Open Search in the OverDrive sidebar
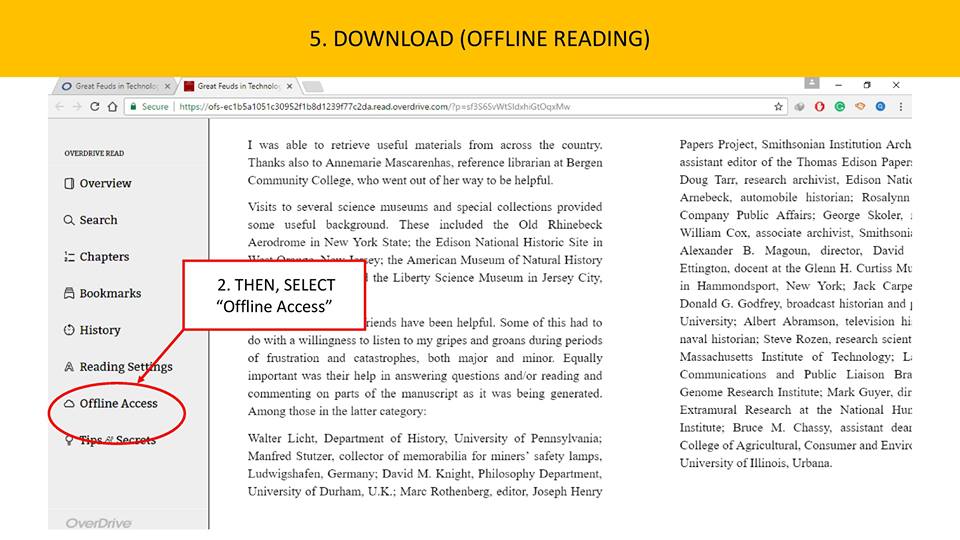960x540 pixels. pos(91,220)
